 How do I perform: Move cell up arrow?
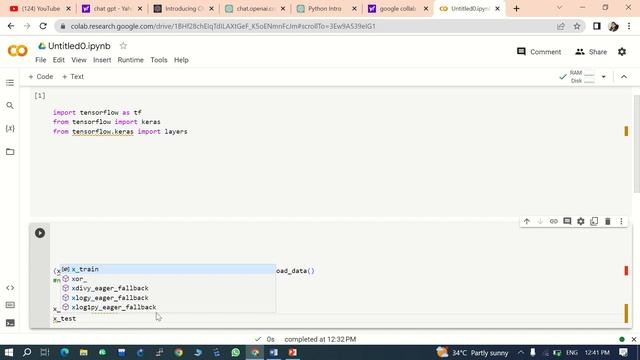[527, 221]
